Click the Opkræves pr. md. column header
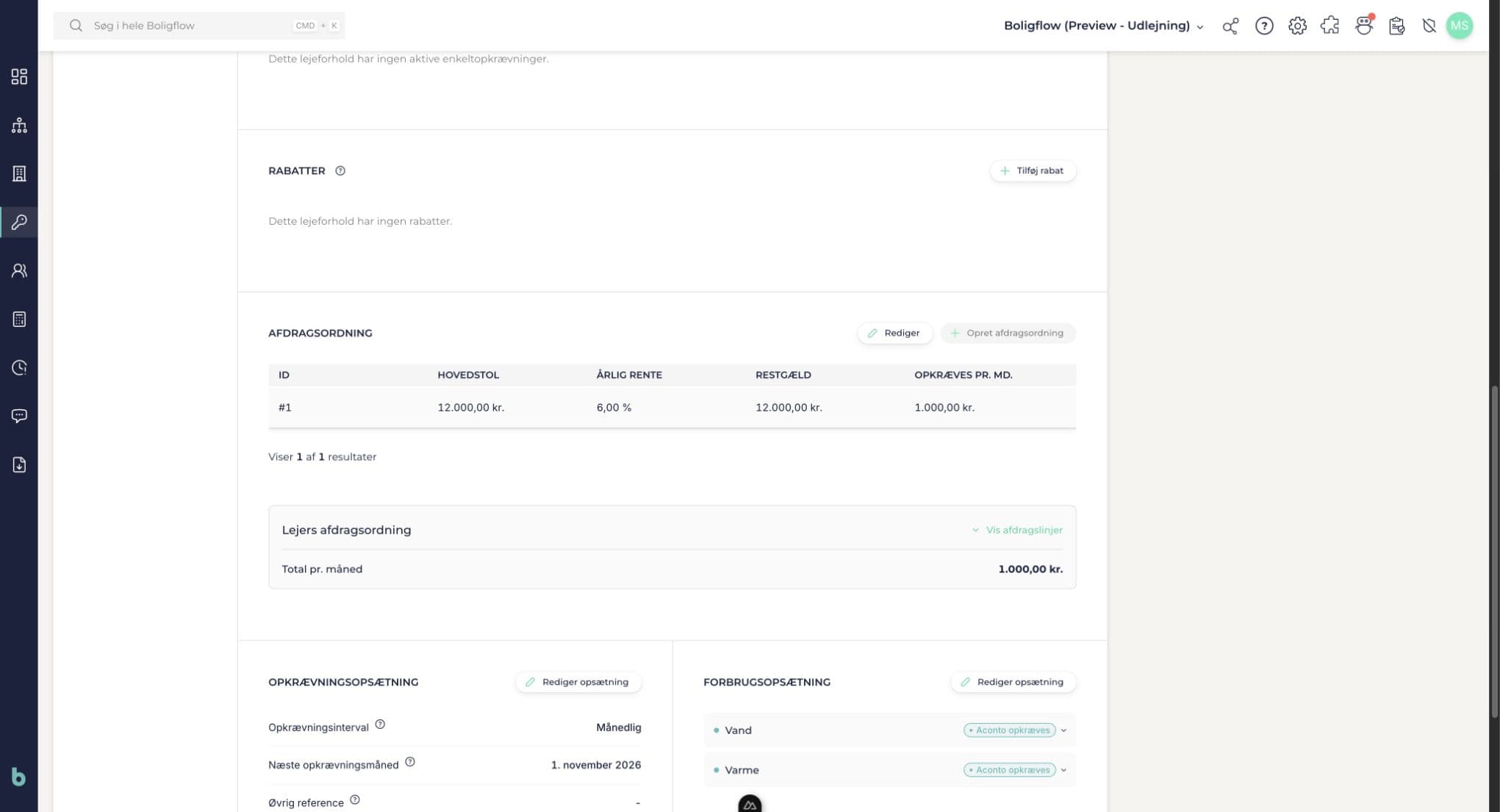The height and width of the screenshot is (812, 1500). click(x=963, y=375)
